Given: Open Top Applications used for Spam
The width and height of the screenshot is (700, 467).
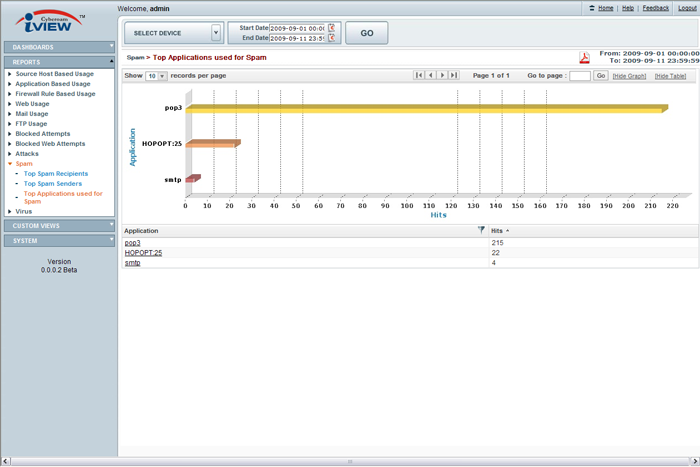Looking at the screenshot, I should click(63, 197).
